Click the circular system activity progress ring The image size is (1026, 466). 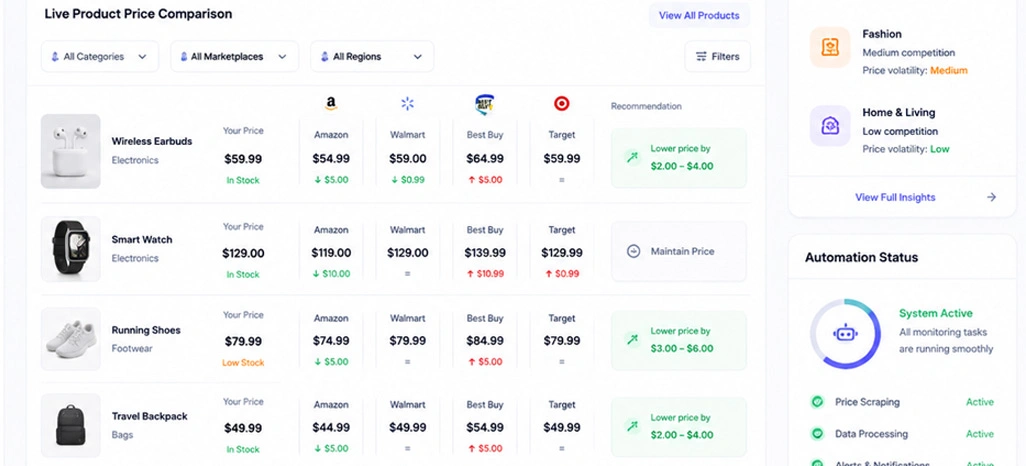845,334
